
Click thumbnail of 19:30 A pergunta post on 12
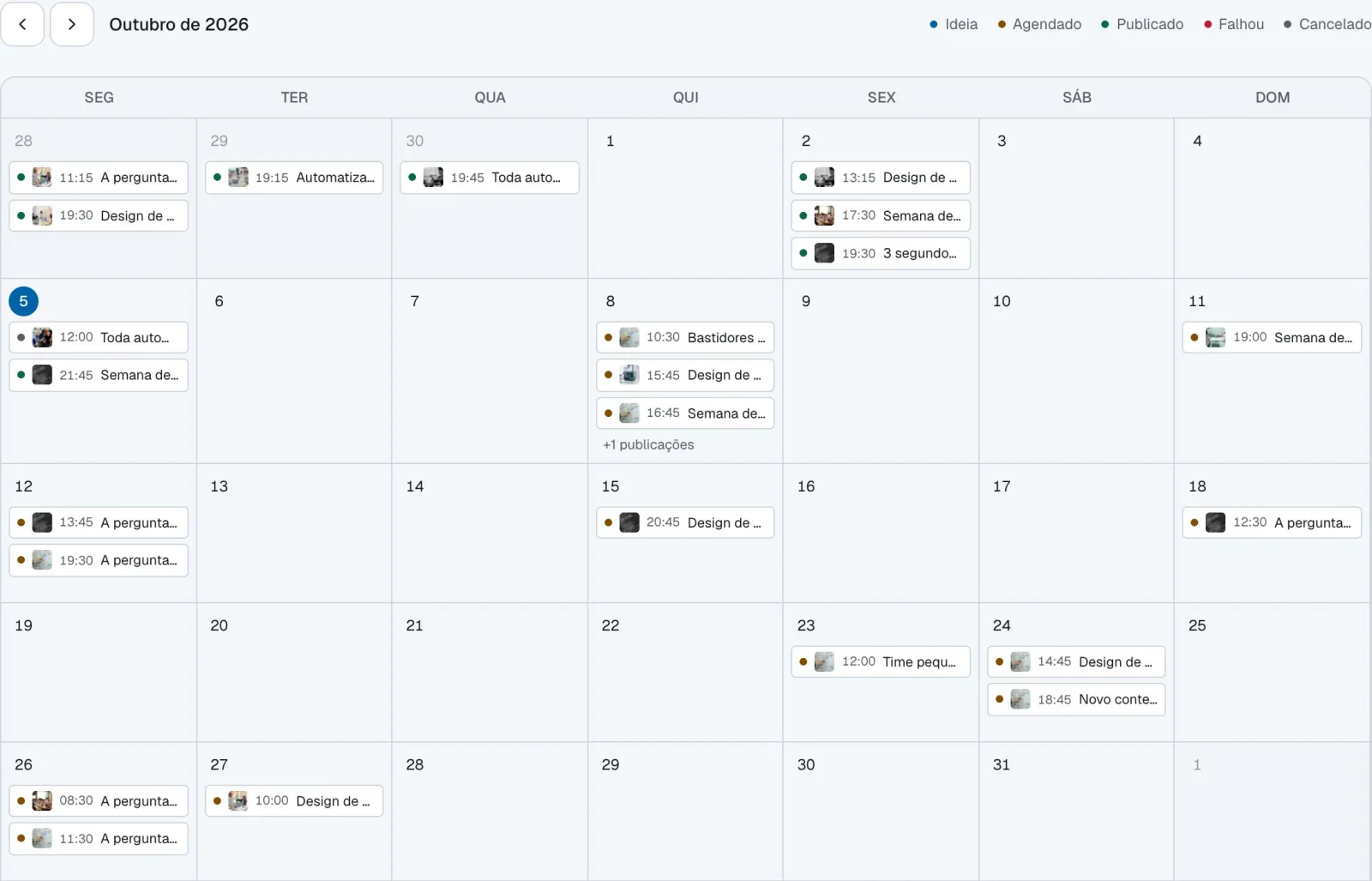[42, 560]
